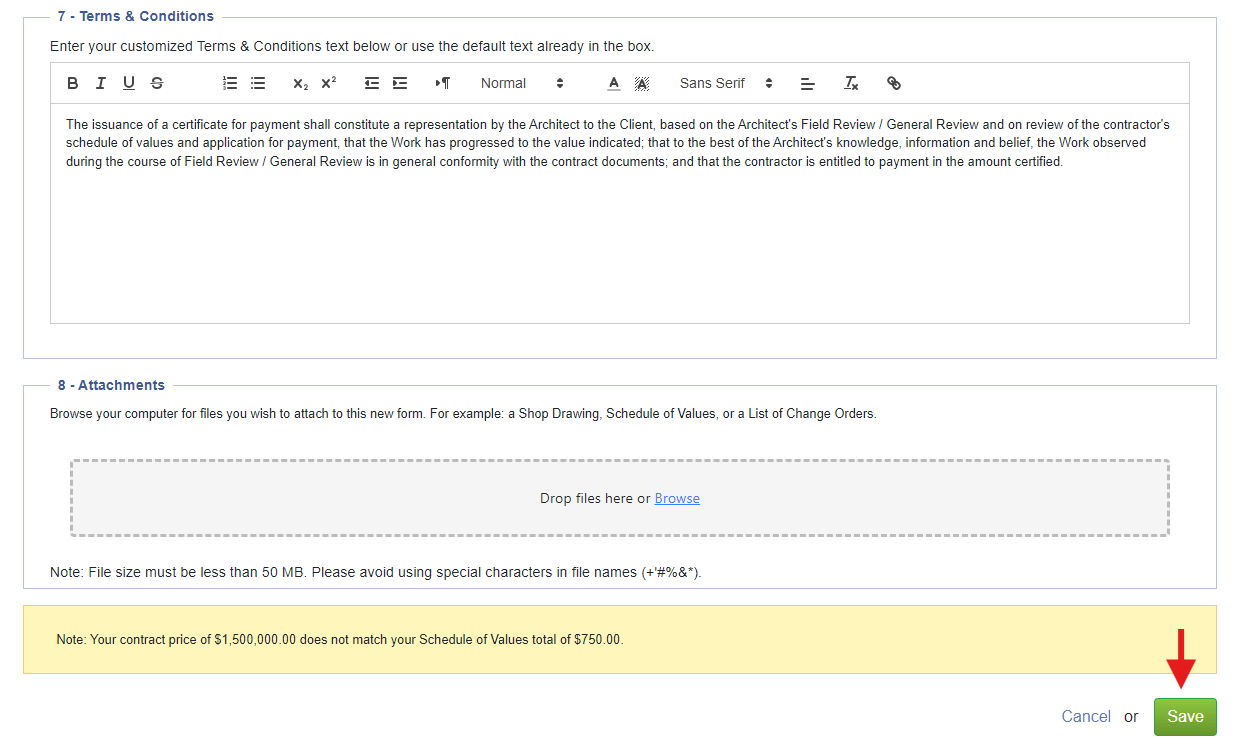Decrease the paragraph indent

[x=372, y=83]
